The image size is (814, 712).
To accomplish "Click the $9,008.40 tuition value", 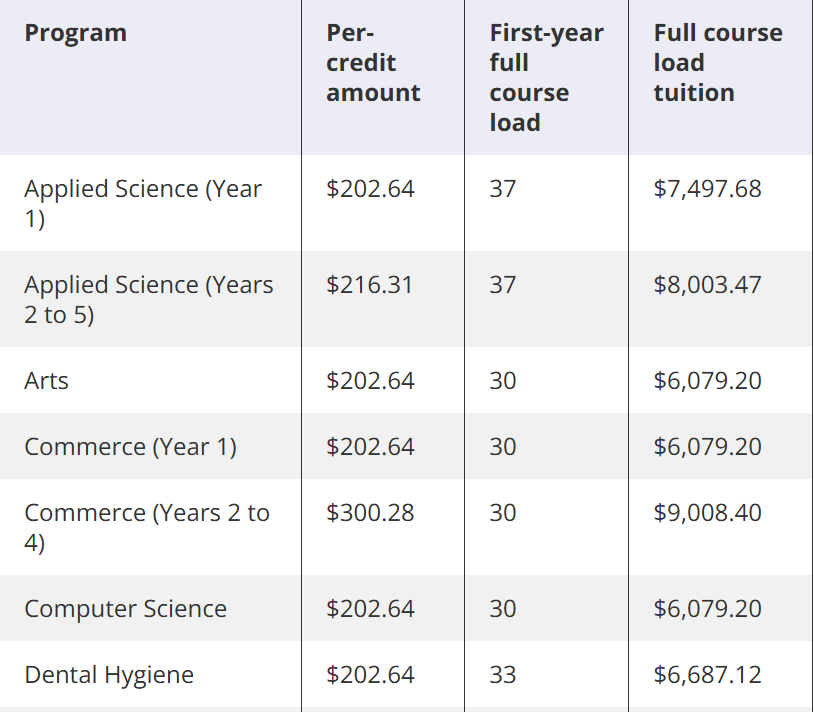I will point(708,513).
